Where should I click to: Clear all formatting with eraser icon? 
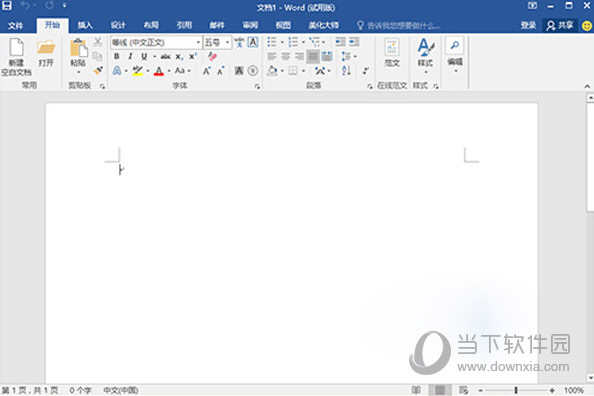(x=213, y=56)
